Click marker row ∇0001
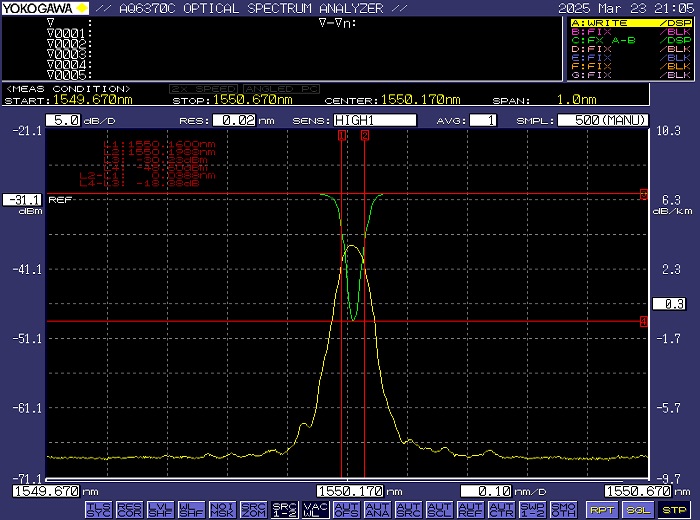700x520 pixels. [x=69, y=33]
